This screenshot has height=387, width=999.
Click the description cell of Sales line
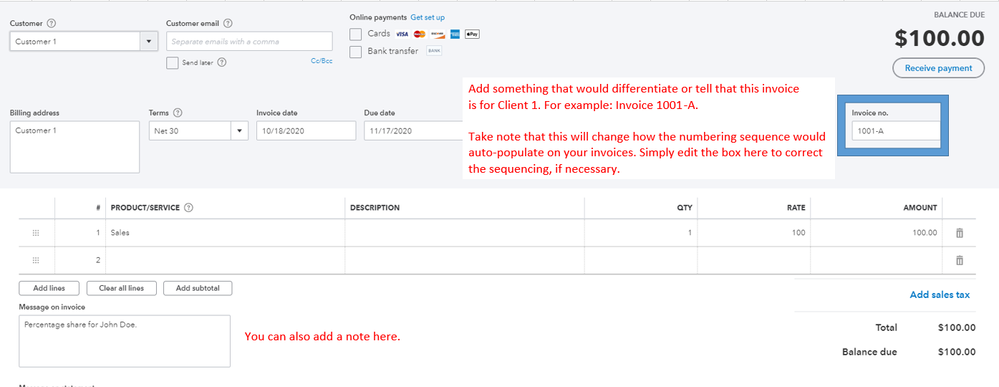(465, 233)
